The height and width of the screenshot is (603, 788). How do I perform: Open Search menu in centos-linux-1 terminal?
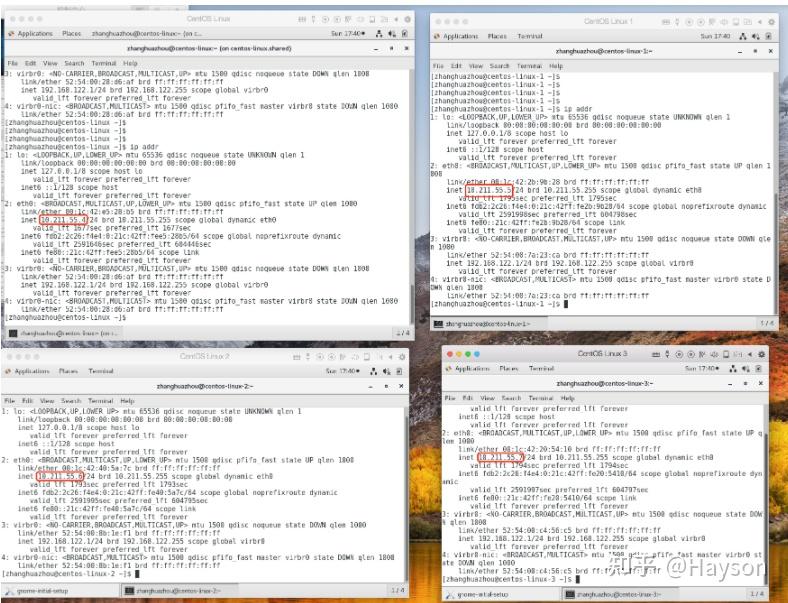point(499,66)
